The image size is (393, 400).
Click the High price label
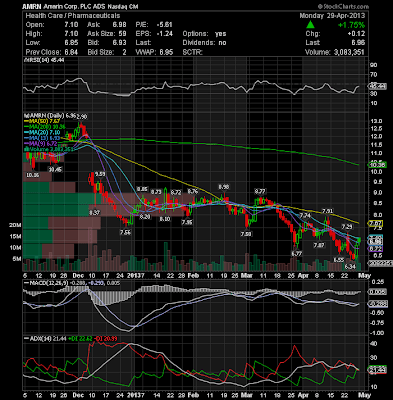pos(34,34)
